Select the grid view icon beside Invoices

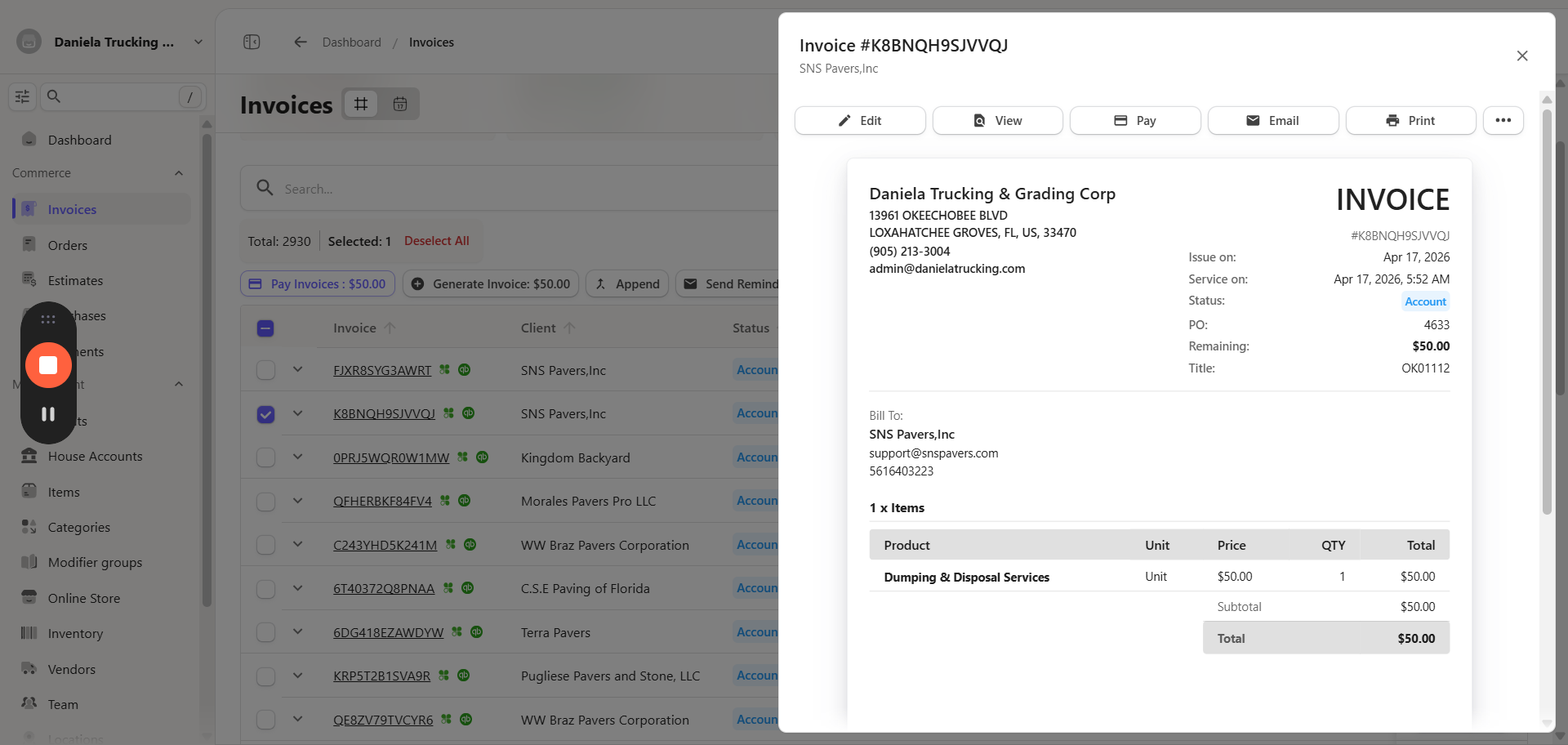[361, 104]
